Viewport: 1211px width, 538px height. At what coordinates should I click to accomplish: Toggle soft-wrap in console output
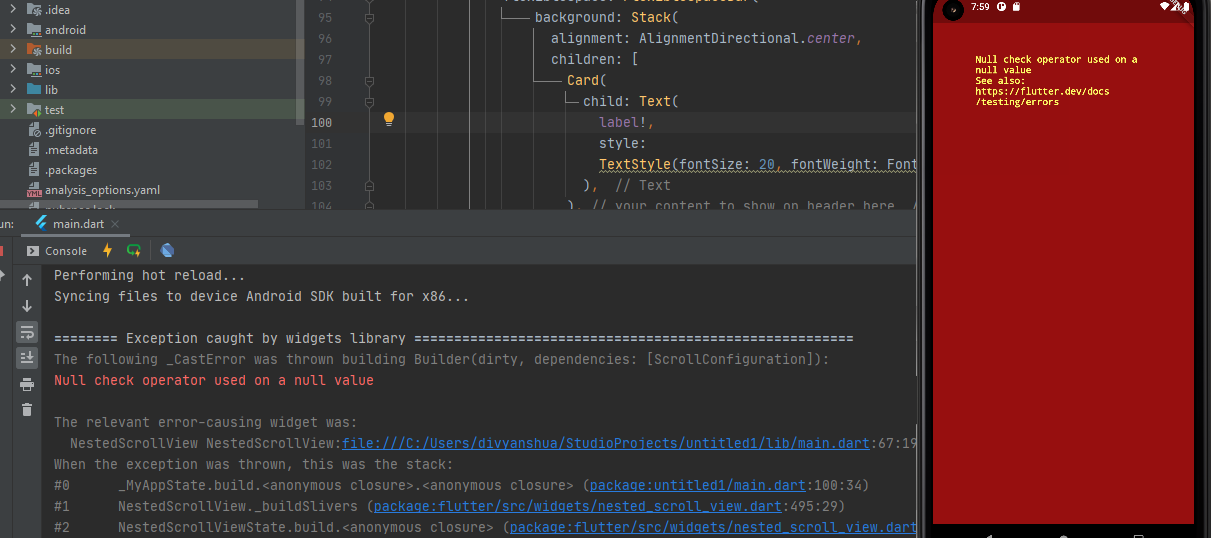pyautogui.click(x=27, y=332)
